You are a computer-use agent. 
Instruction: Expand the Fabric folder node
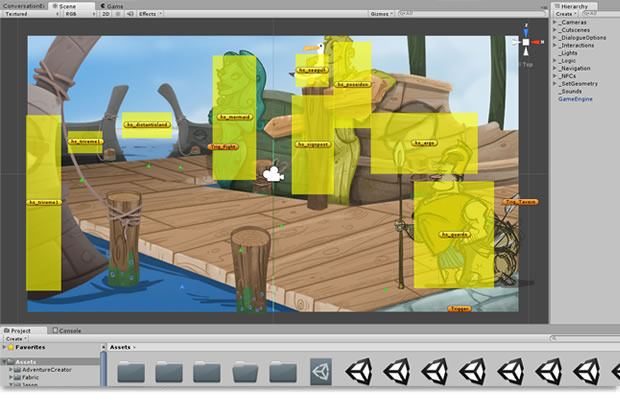click(11, 377)
